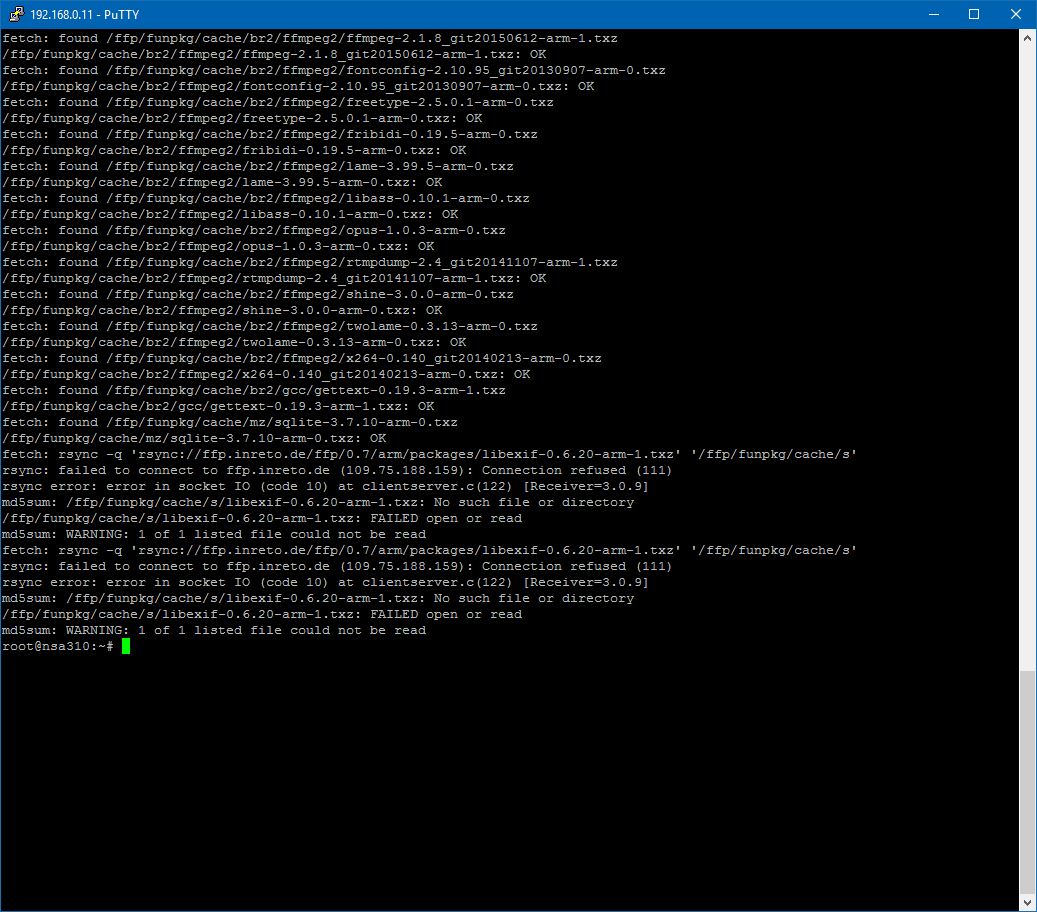This screenshot has height=912, width=1037.
Task: Click the fontconfig-2.10.95 'OK' result line
Action: coord(298,86)
